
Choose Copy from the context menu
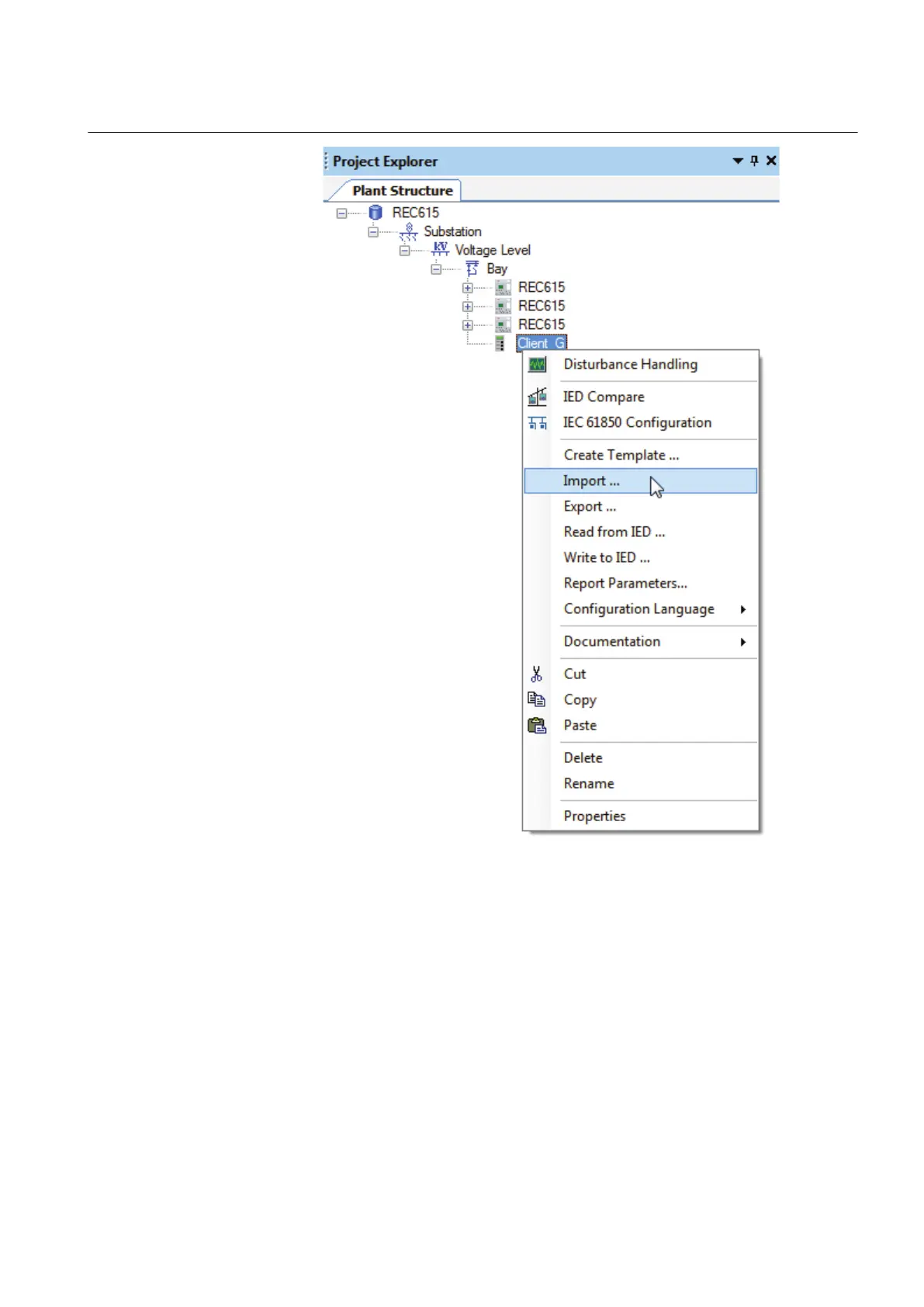641,699
